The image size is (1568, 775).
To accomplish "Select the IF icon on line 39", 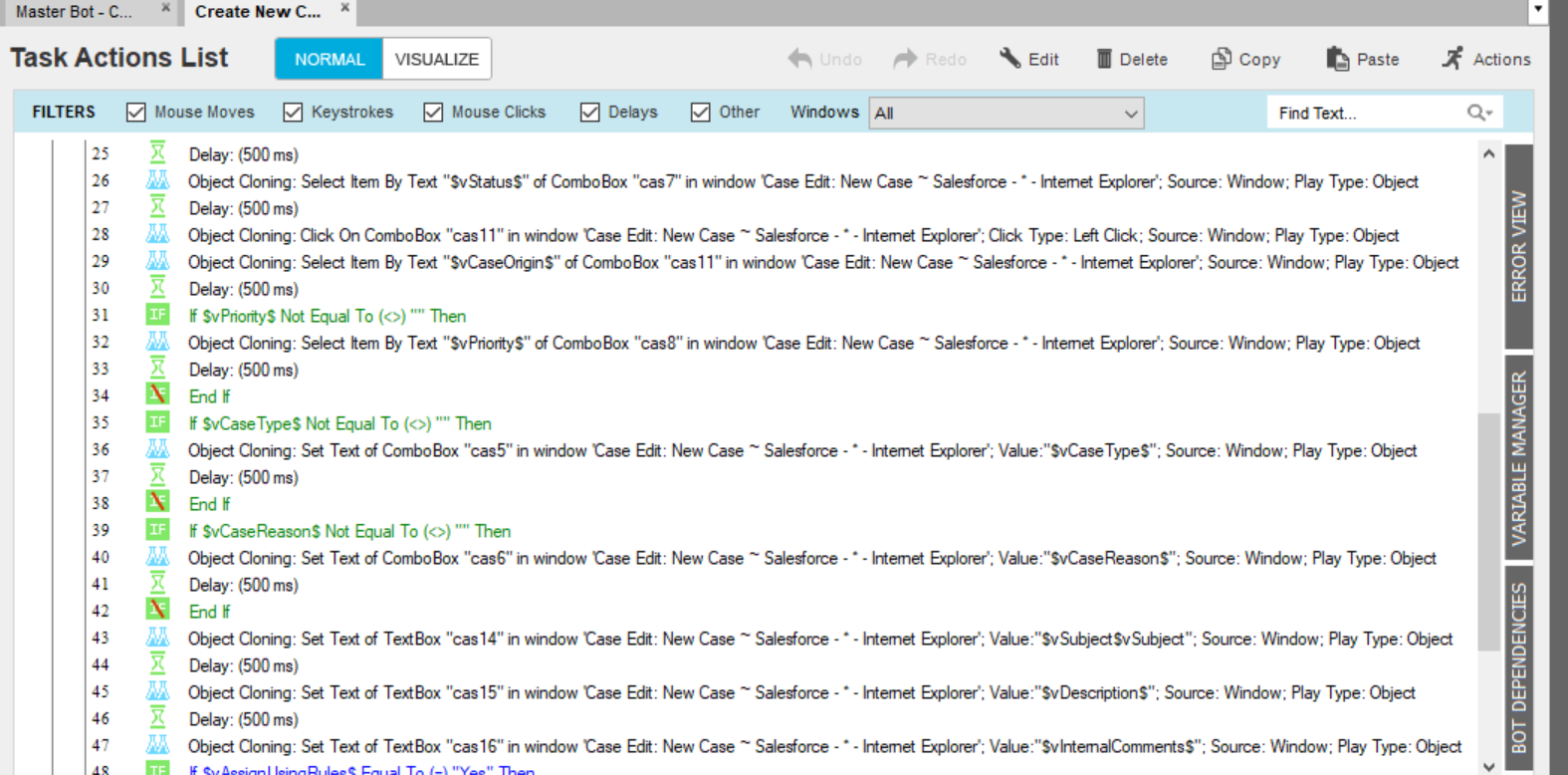I will (157, 530).
